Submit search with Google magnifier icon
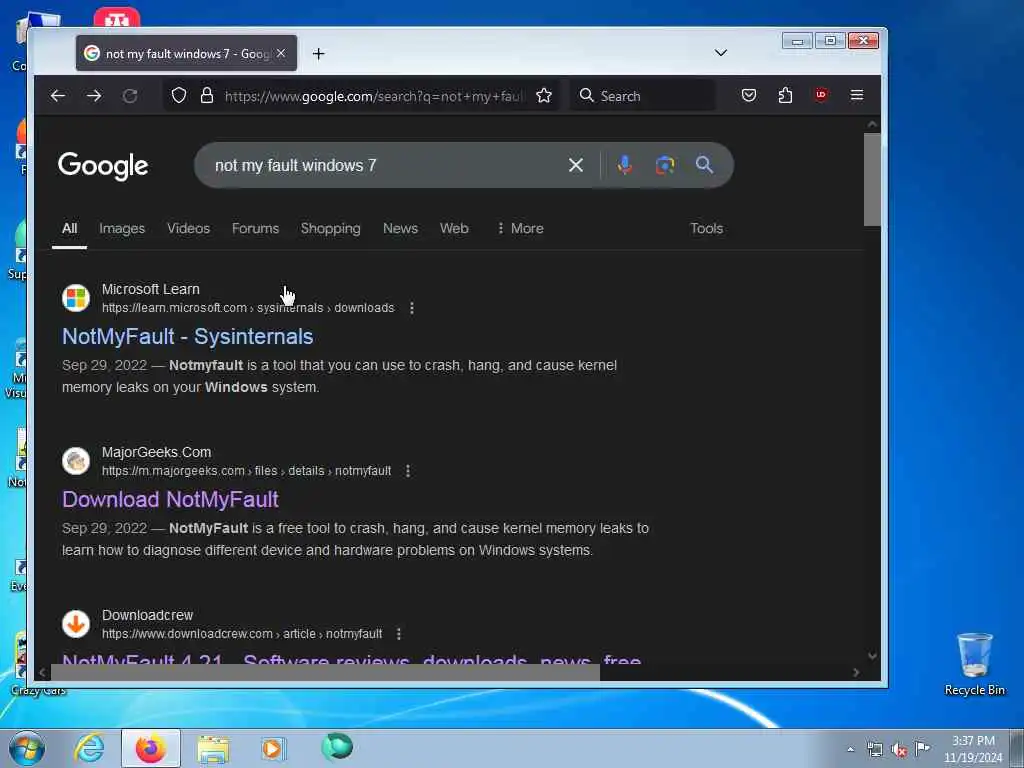Viewport: 1024px width, 768px height. 704,165
